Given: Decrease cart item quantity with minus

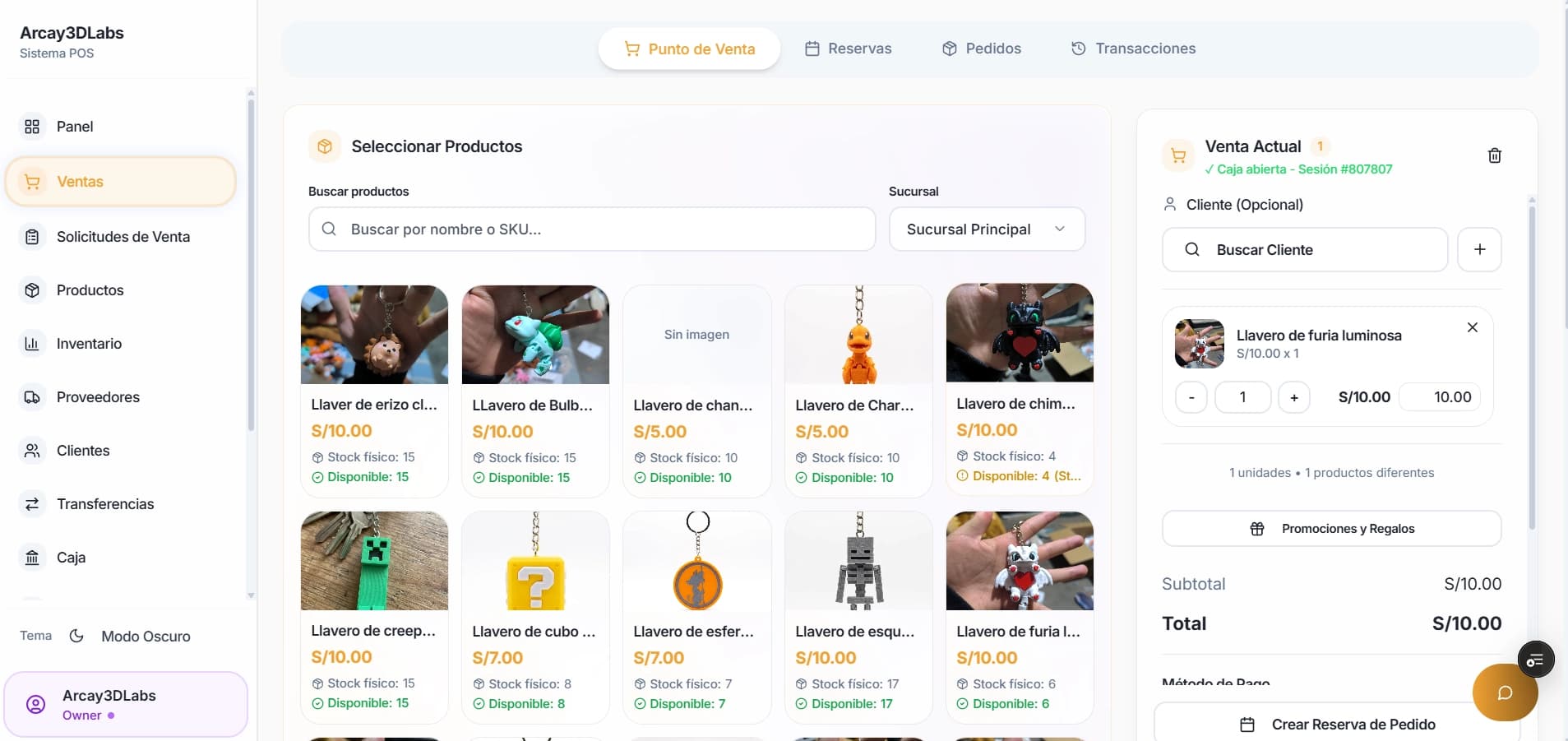Looking at the screenshot, I should tap(1191, 397).
